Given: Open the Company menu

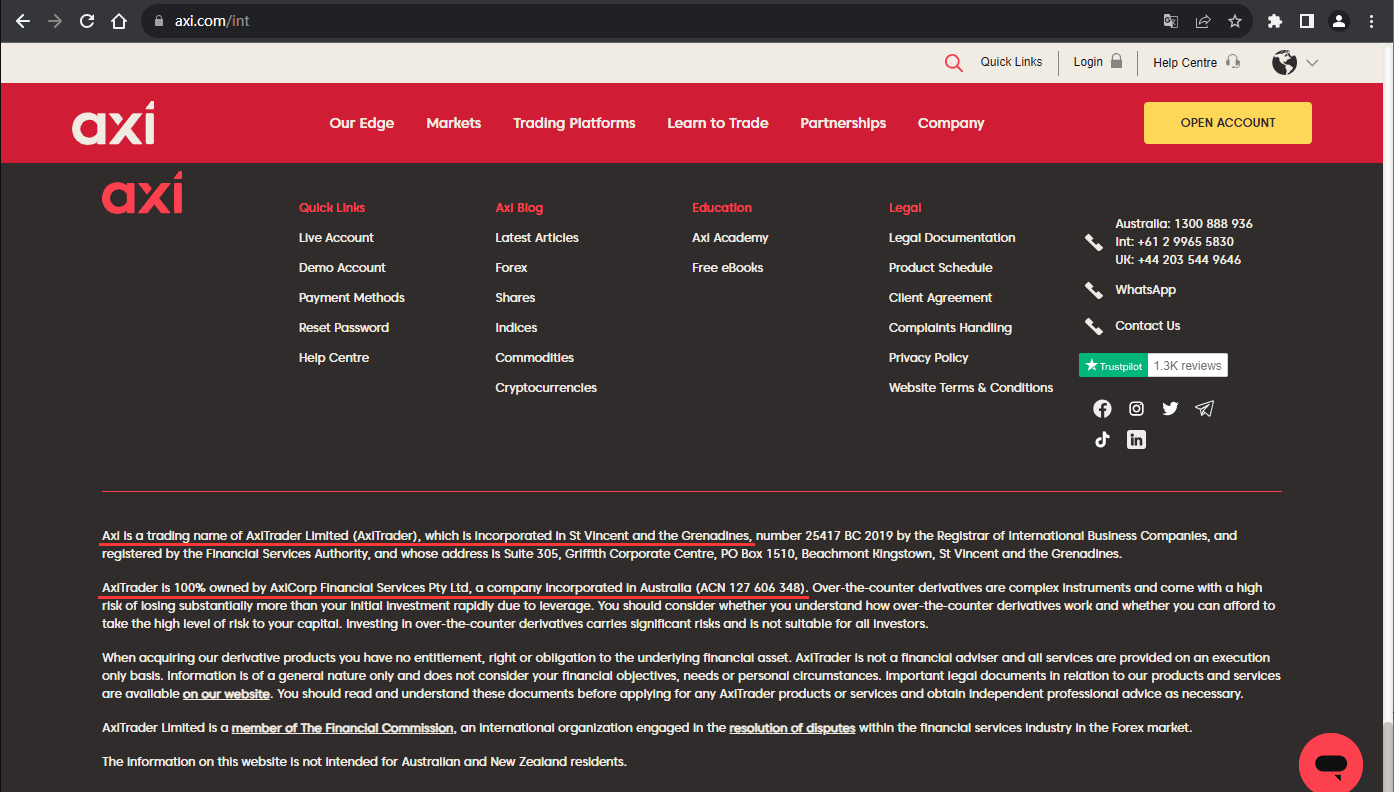Looking at the screenshot, I should point(951,123).
